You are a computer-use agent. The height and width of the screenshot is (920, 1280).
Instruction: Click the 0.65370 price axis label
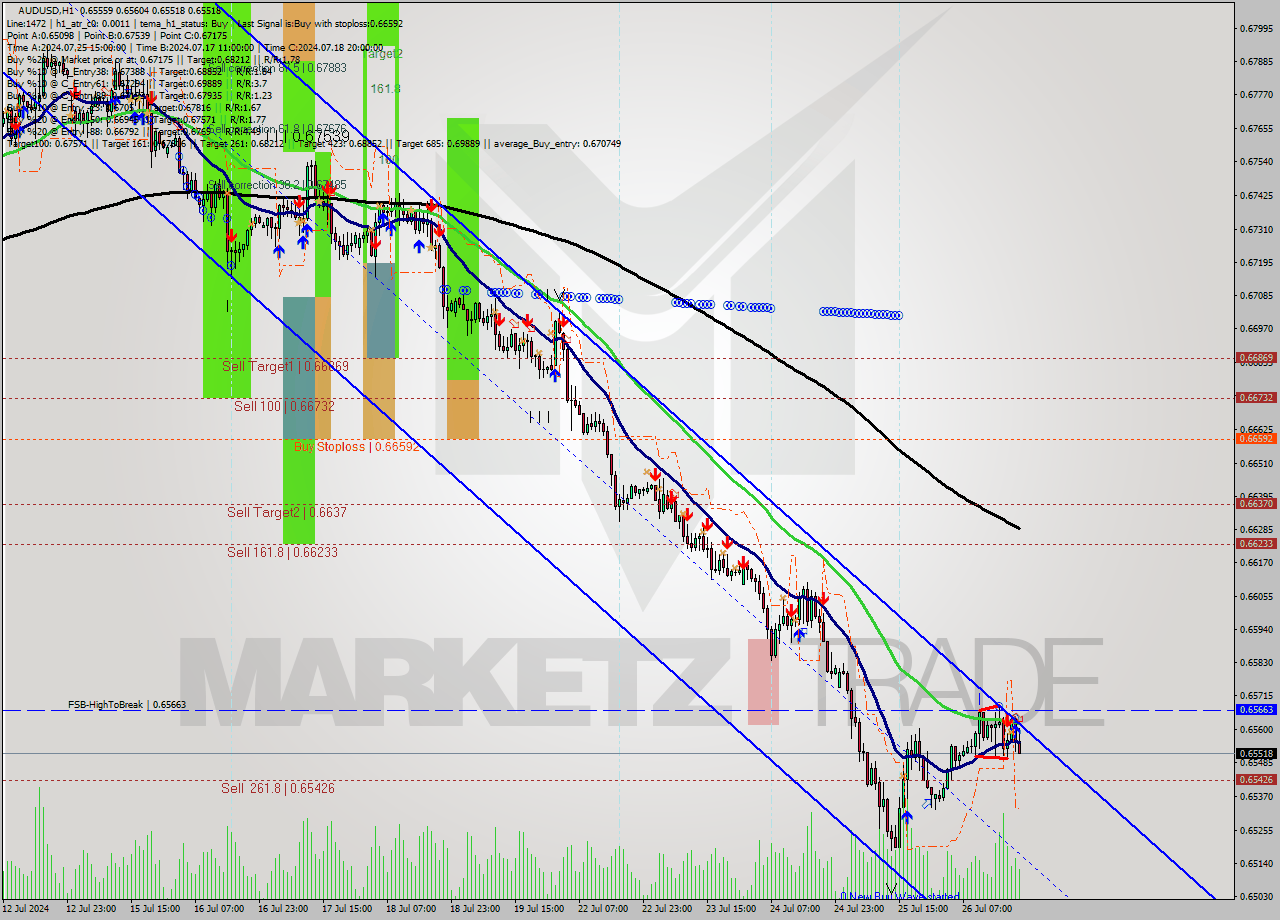pyautogui.click(x=1255, y=796)
